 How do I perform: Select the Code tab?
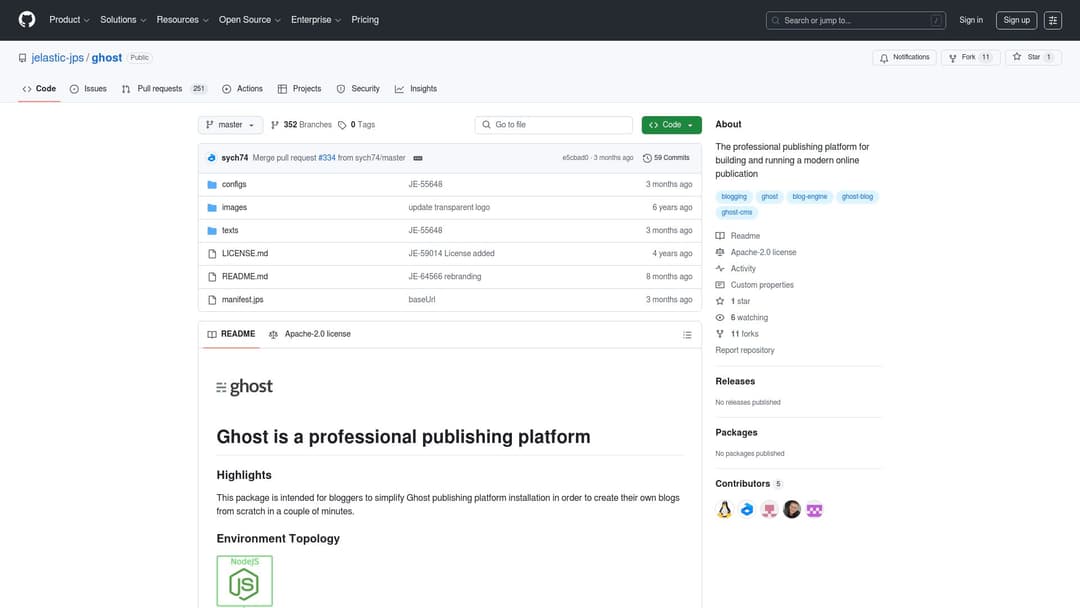point(39,89)
